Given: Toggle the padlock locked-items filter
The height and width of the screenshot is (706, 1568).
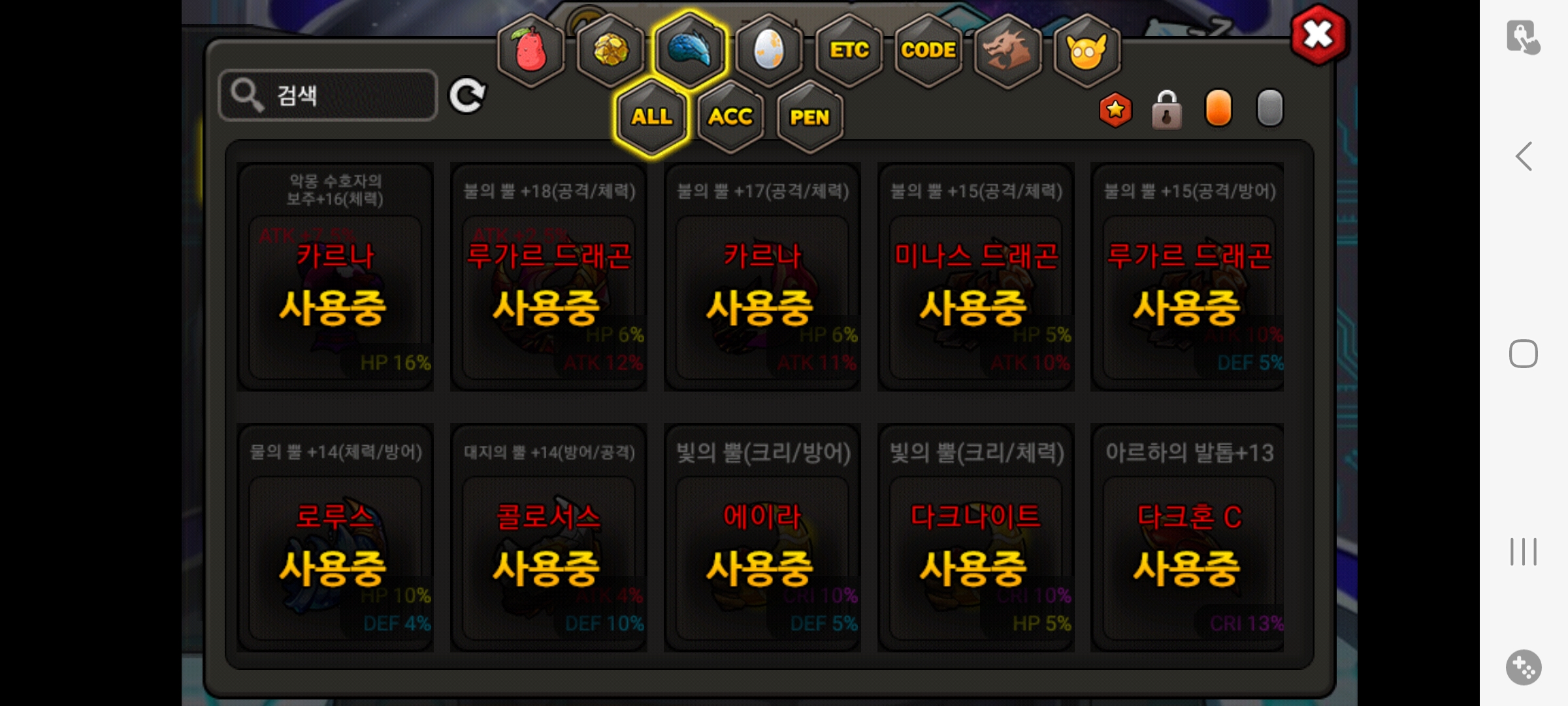Looking at the screenshot, I should [x=1166, y=109].
